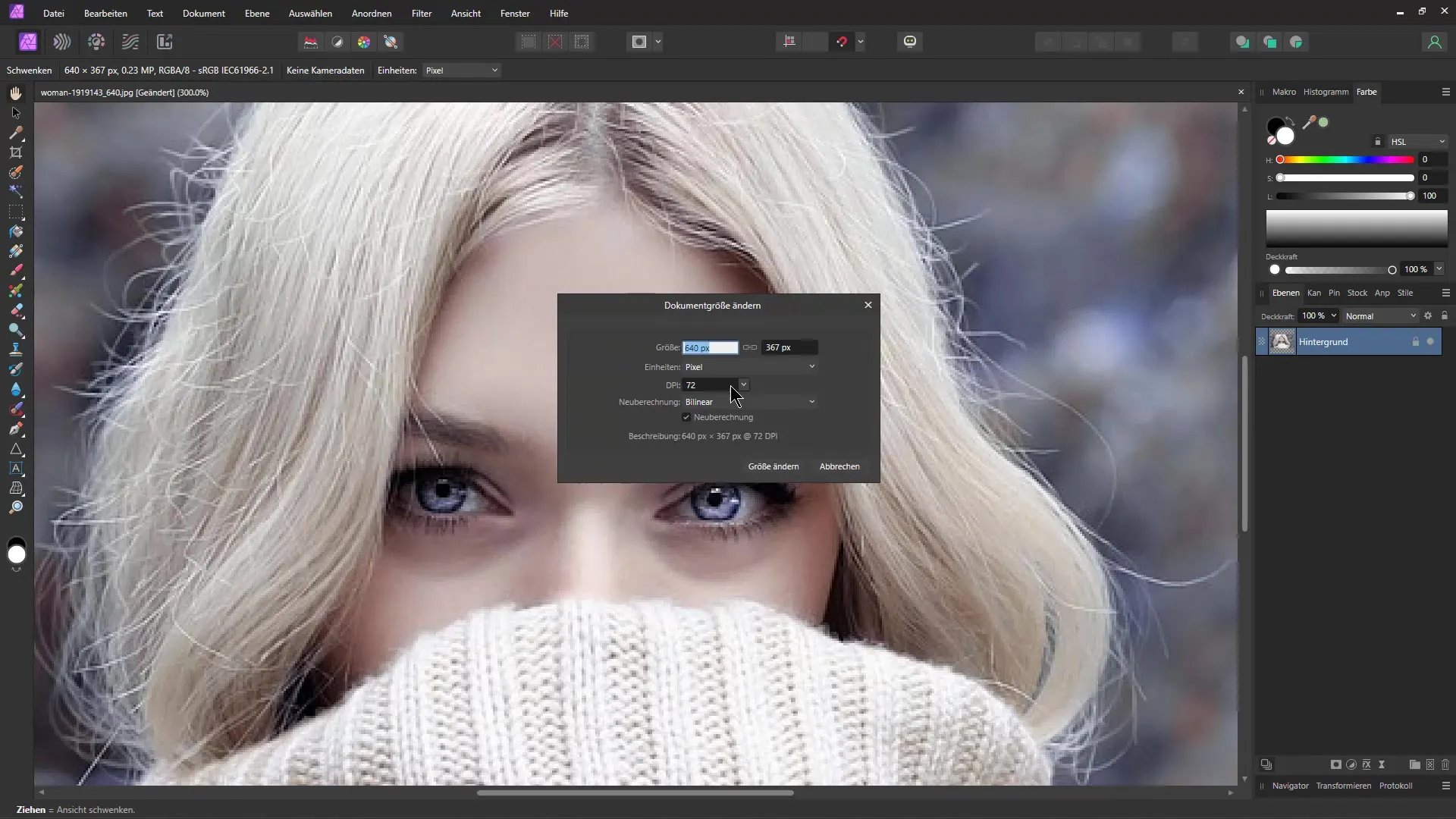
Task: Open the Neuberechnung Bilinear dropdown
Action: tap(750, 402)
